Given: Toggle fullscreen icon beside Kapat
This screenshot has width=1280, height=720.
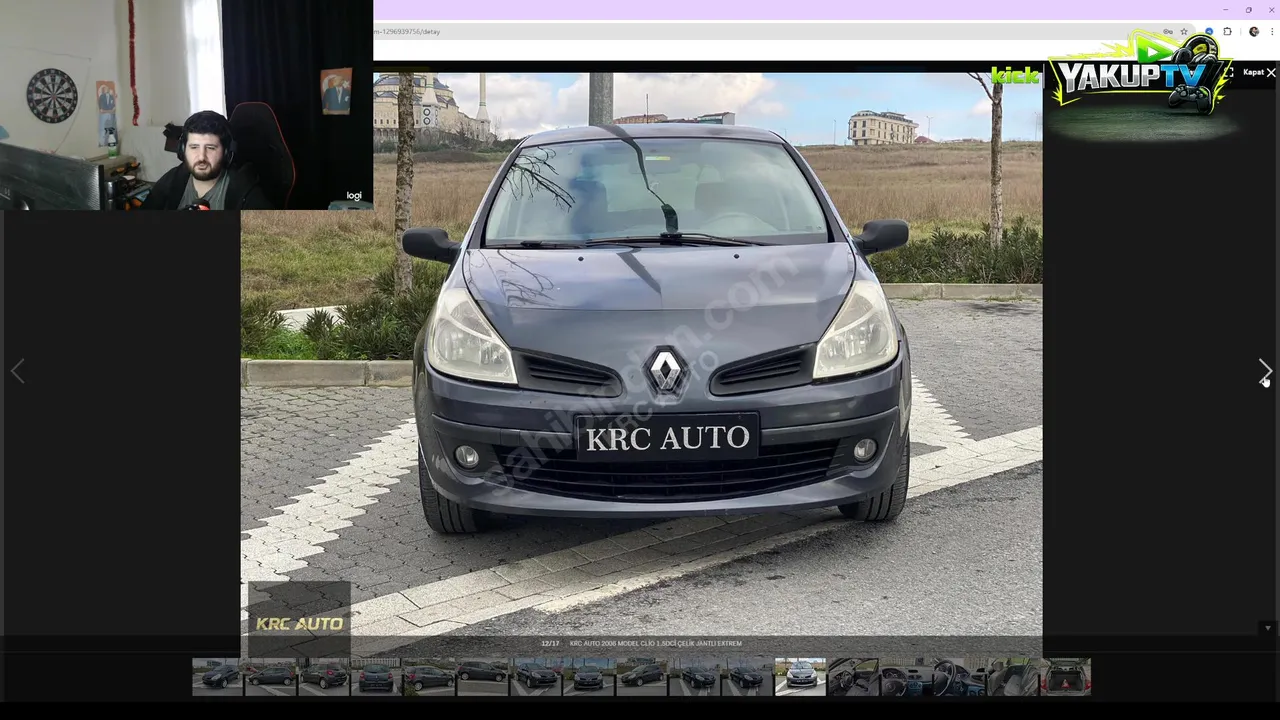Looking at the screenshot, I should click(x=1228, y=72).
